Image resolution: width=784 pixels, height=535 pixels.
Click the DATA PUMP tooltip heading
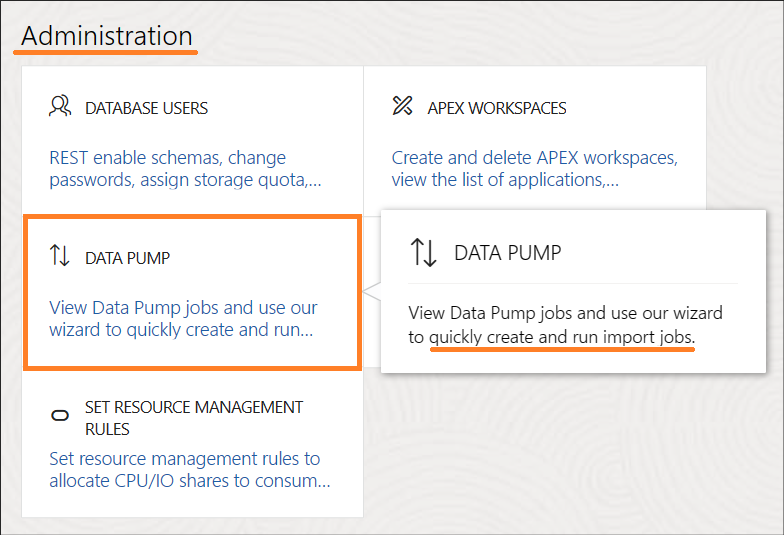coord(508,252)
